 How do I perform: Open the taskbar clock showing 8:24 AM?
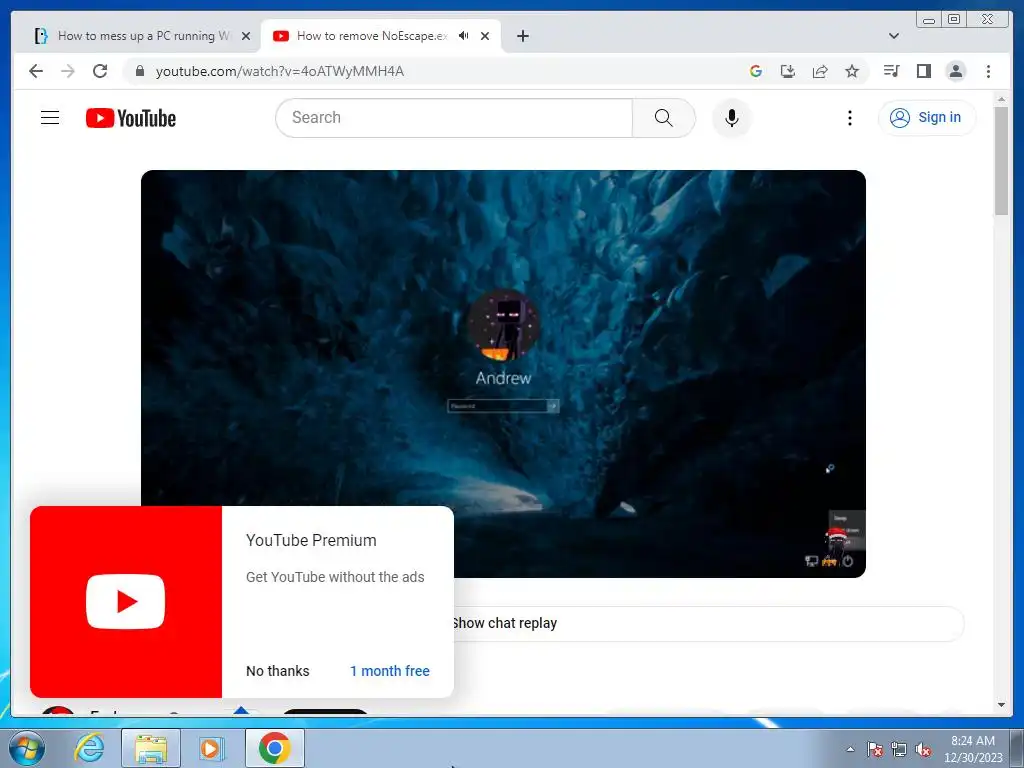click(972, 749)
